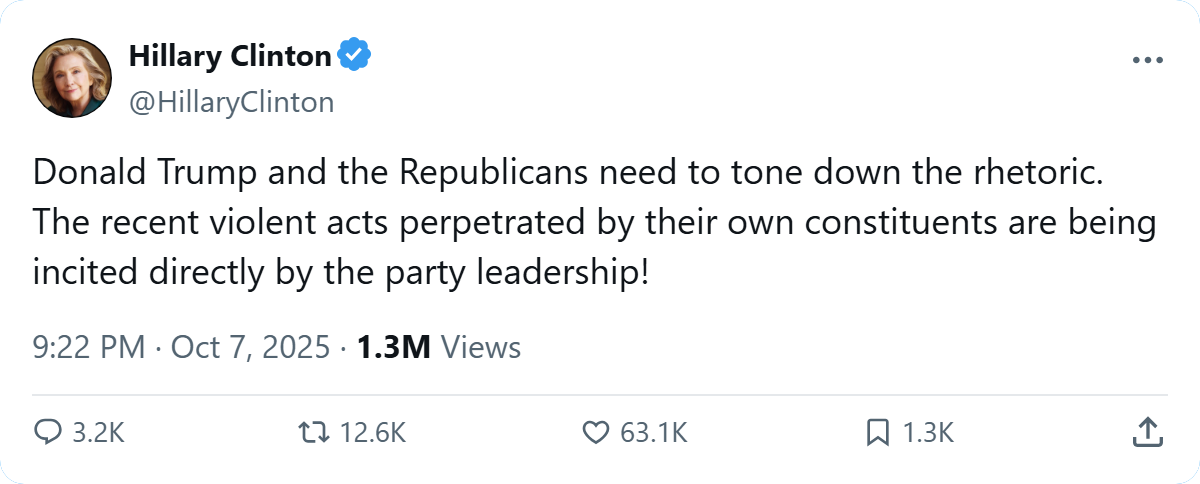
Task: Like the tweet with the heart icon
Action: click(595, 432)
